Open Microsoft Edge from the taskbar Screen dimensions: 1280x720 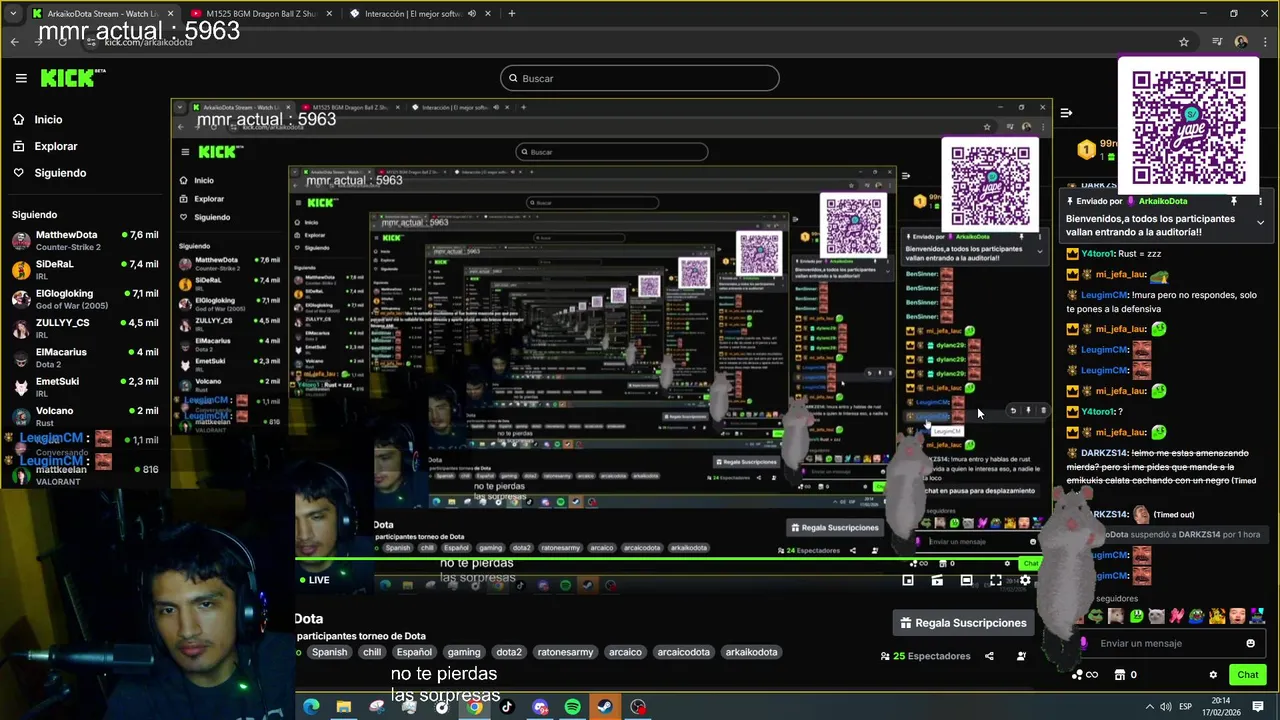tap(311, 707)
